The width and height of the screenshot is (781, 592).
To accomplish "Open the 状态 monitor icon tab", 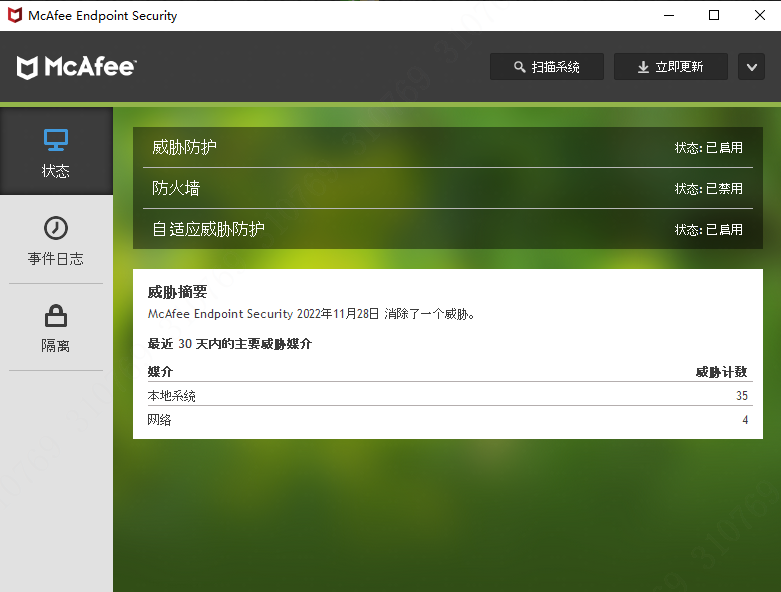I will pyautogui.click(x=56, y=139).
